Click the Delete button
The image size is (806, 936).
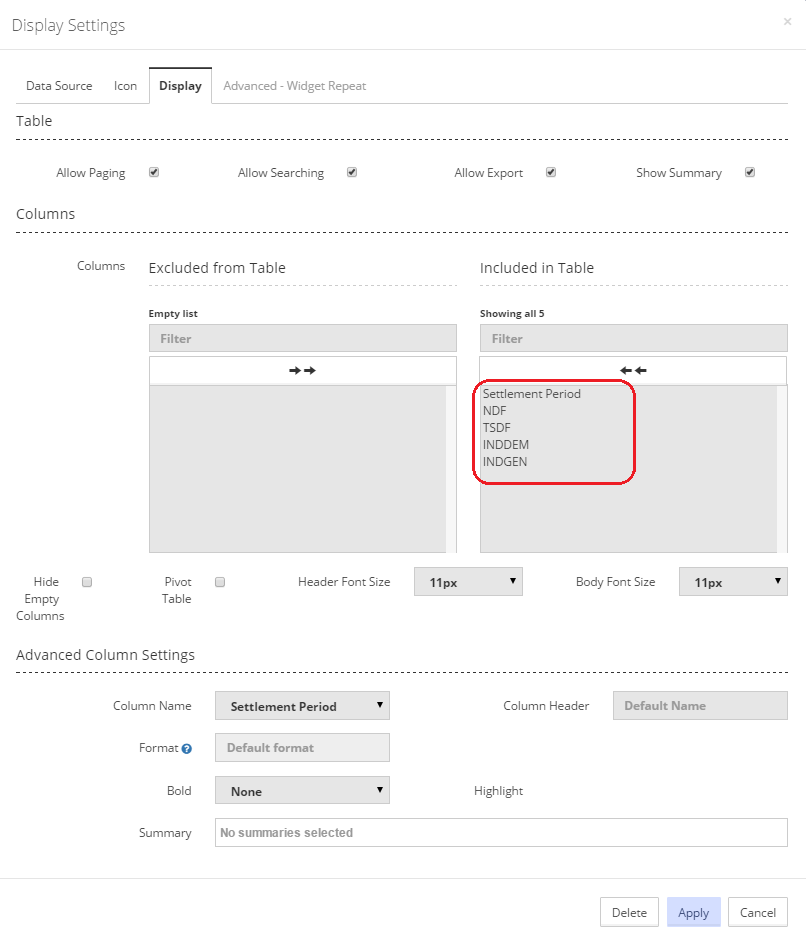pos(629,912)
